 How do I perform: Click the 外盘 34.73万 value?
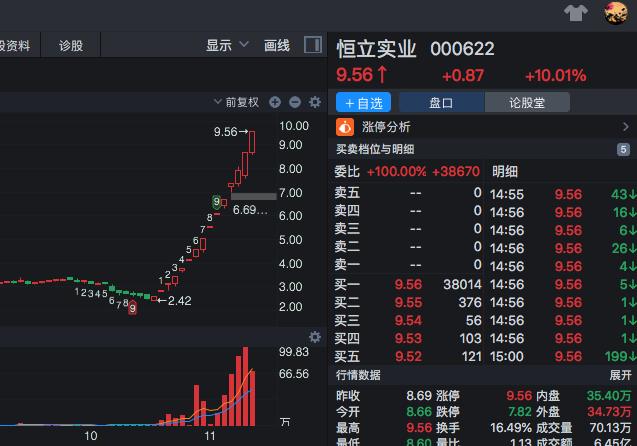[609, 412]
